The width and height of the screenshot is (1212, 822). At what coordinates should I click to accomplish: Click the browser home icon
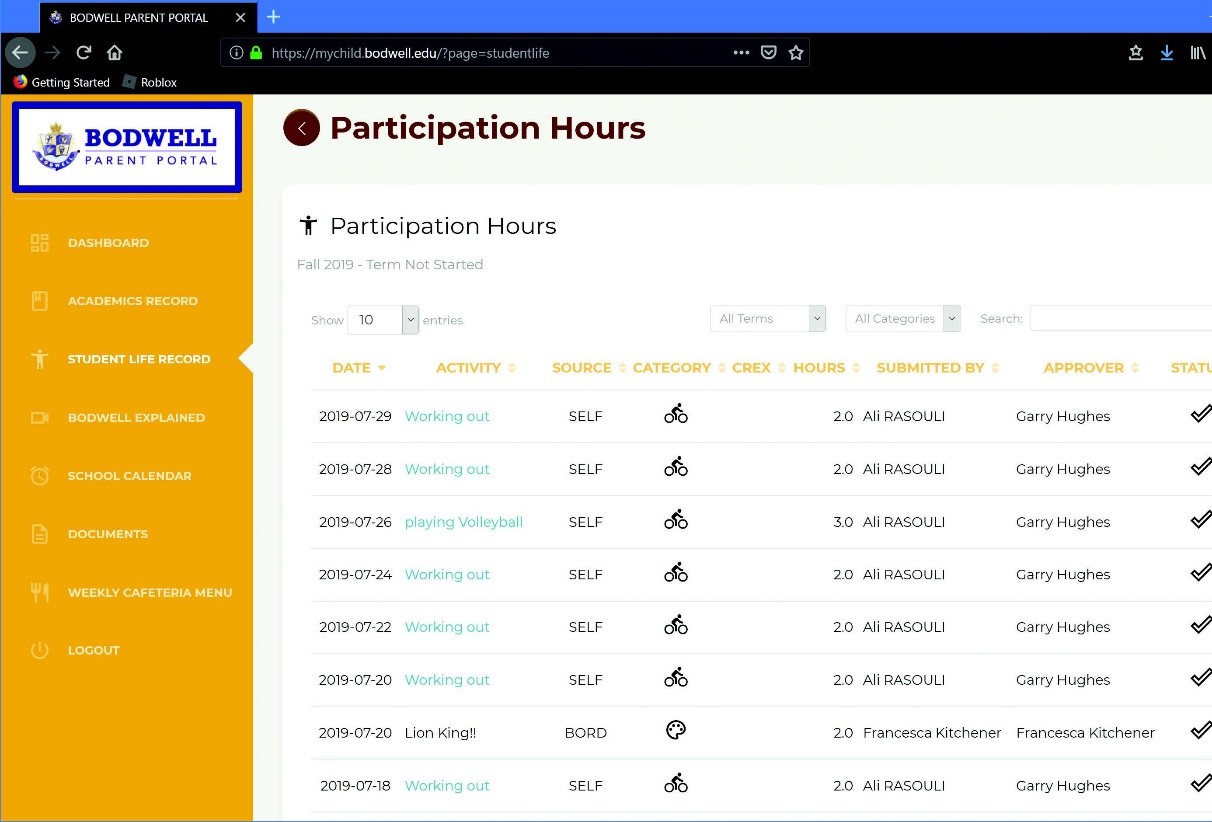tap(115, 53)
